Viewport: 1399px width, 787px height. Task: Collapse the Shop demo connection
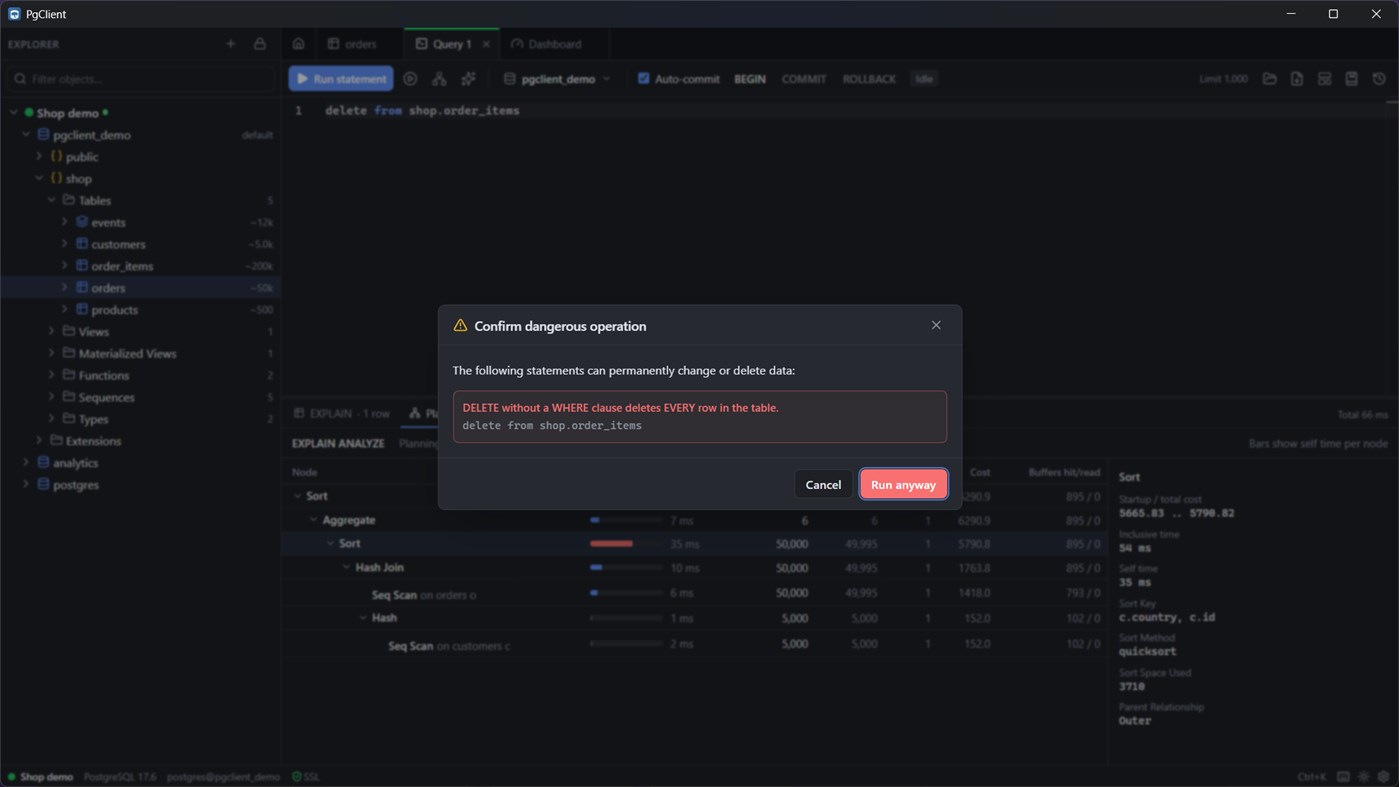tap(14, 113)
